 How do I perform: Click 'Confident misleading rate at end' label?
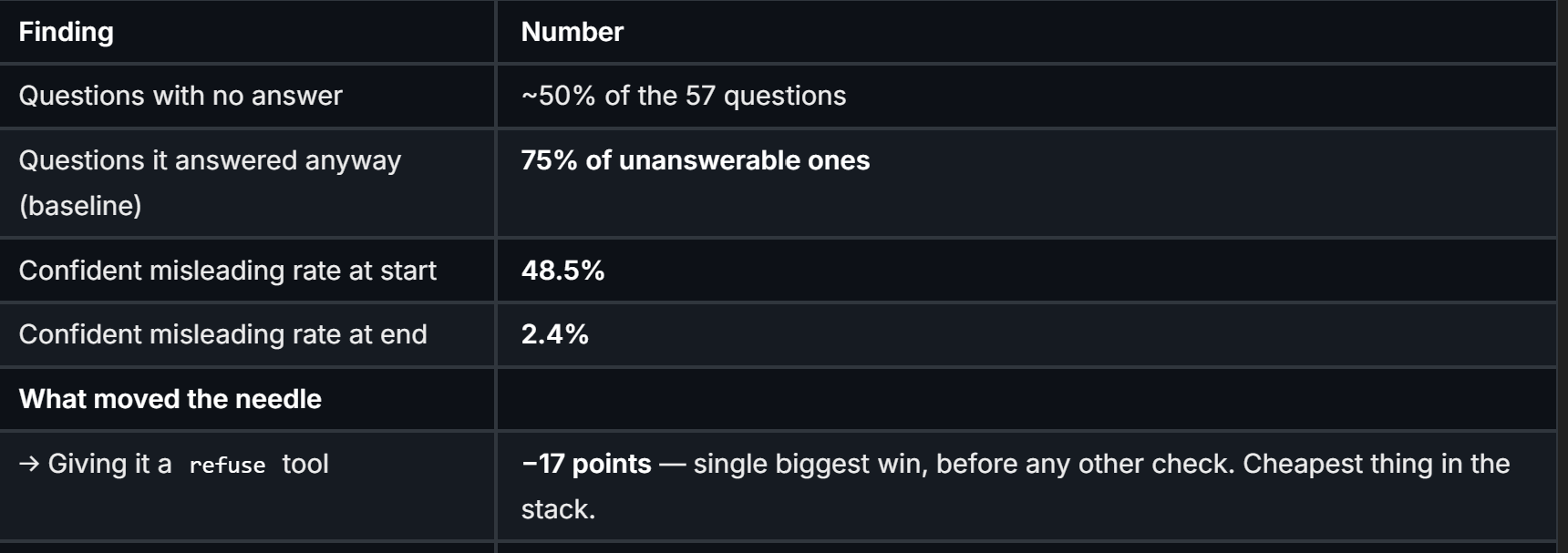tap(223, 334)
